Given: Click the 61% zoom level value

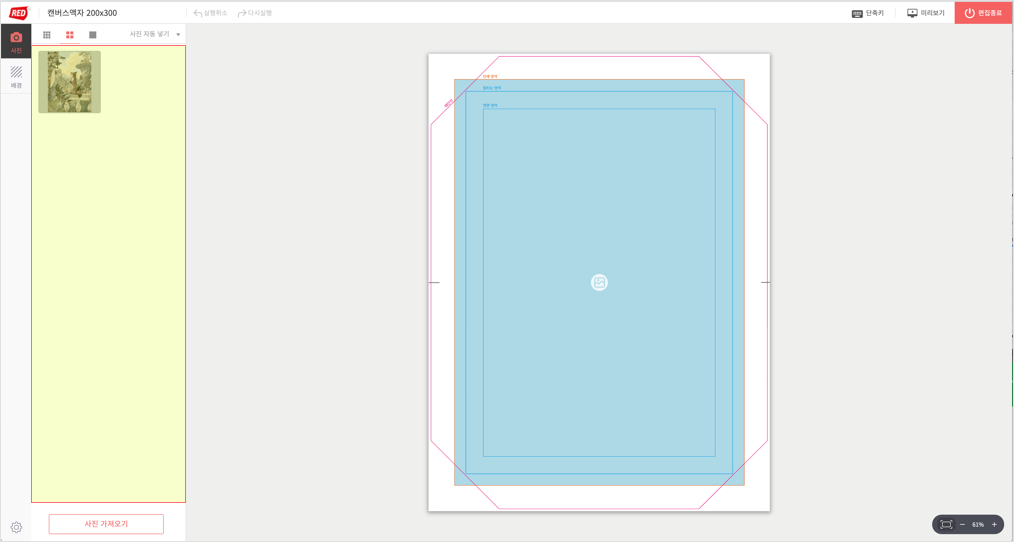Looking at the screenshot, I should (x=978, y=525).
